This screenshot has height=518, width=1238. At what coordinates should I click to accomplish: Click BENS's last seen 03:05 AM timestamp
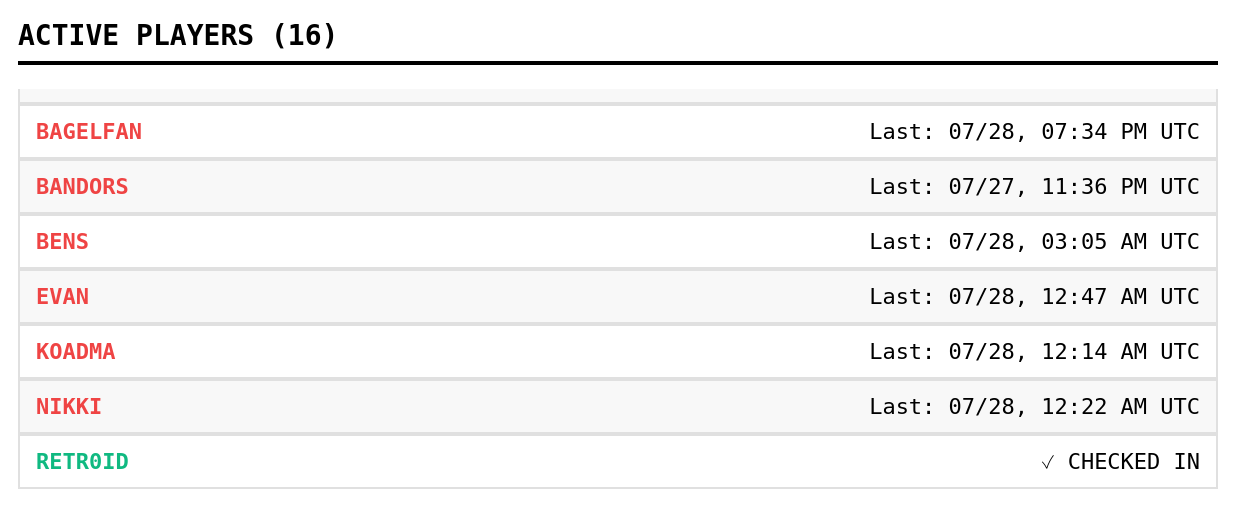point(1034,242)
